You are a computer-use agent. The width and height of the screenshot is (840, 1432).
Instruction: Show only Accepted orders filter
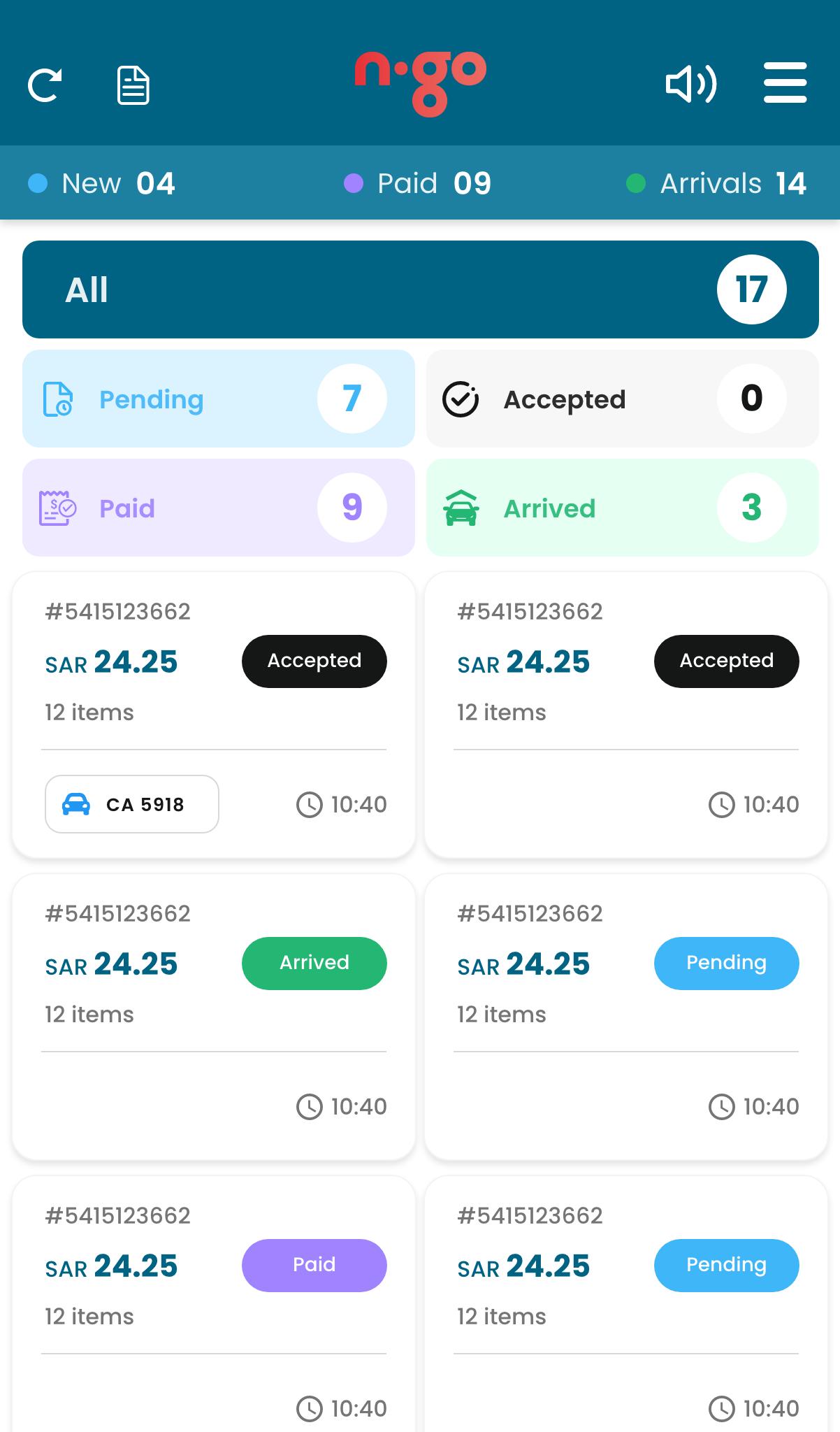point(622,399)
